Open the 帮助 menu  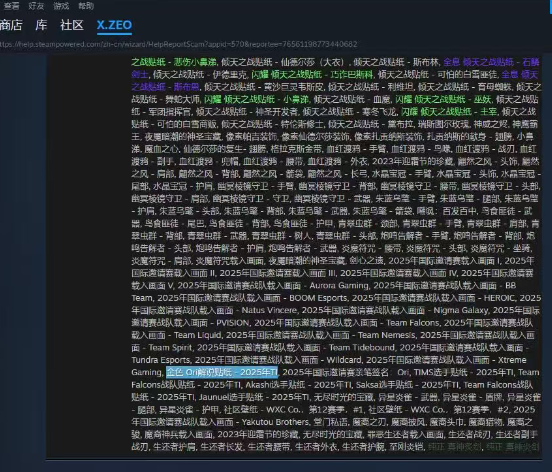[x=86, y=6]
